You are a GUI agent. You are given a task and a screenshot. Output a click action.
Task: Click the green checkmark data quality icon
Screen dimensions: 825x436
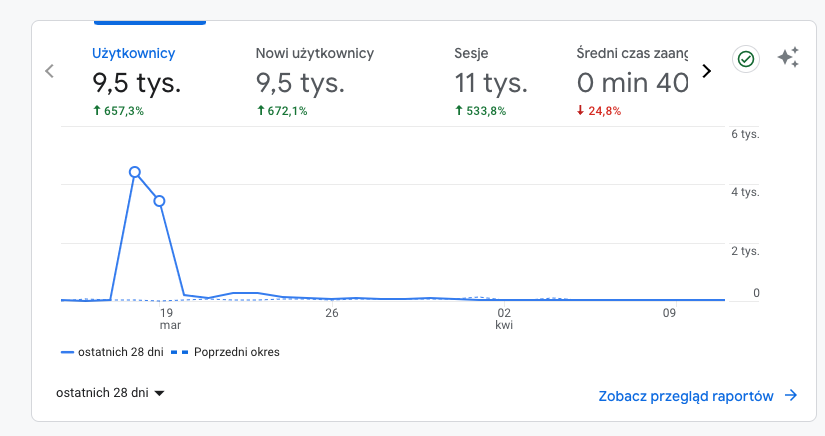pos(745,59)
